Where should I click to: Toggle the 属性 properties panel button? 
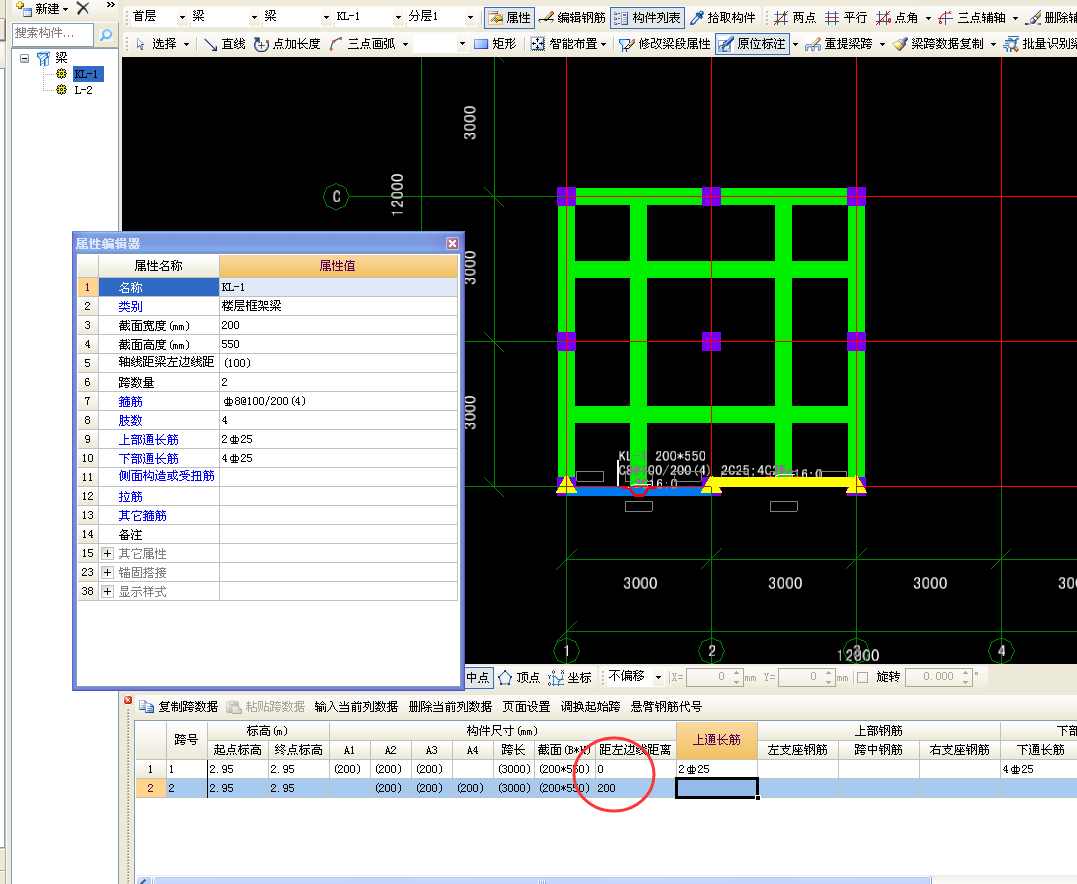coord(509,17)
